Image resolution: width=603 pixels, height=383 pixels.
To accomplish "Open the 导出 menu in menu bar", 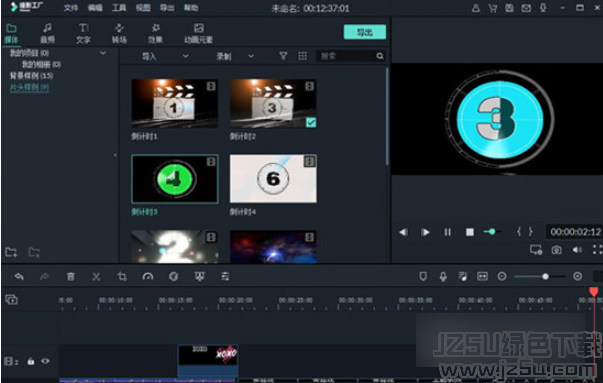I will (167, 8).
